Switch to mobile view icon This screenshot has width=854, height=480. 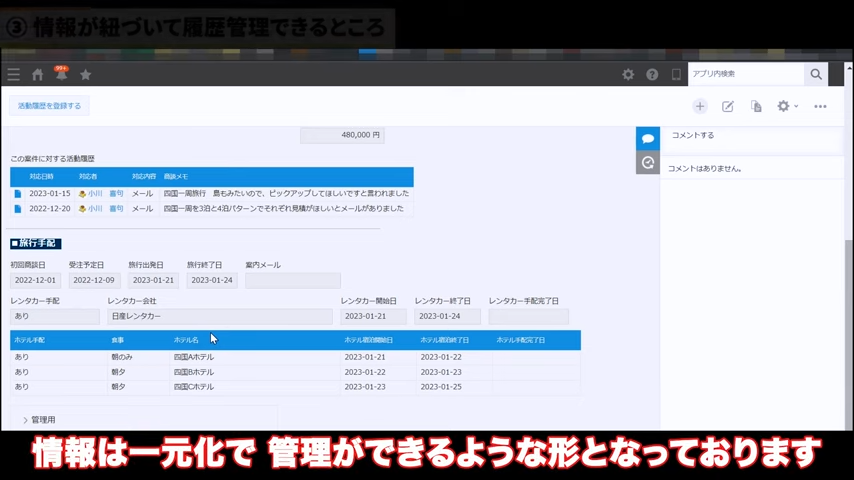pyautogui.click(x=676, y=74)
